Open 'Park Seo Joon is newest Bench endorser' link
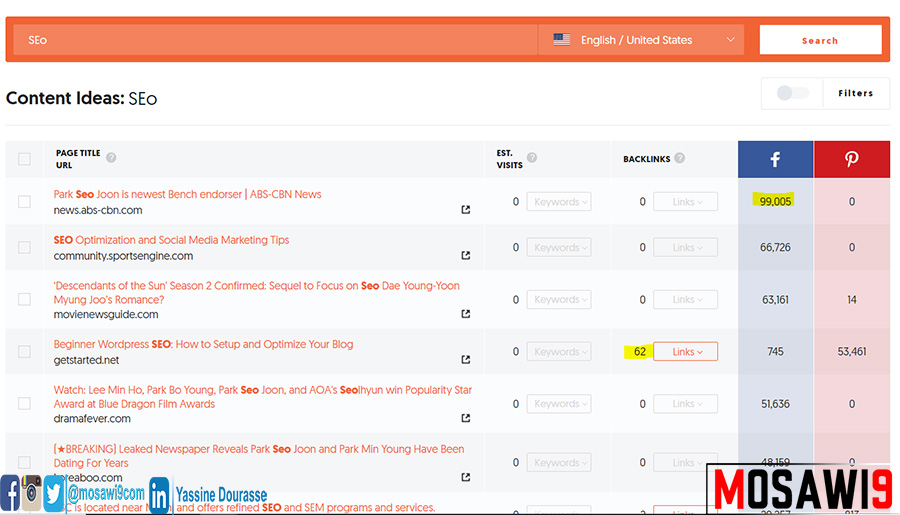Screen dimensions: 900x515 187,194
